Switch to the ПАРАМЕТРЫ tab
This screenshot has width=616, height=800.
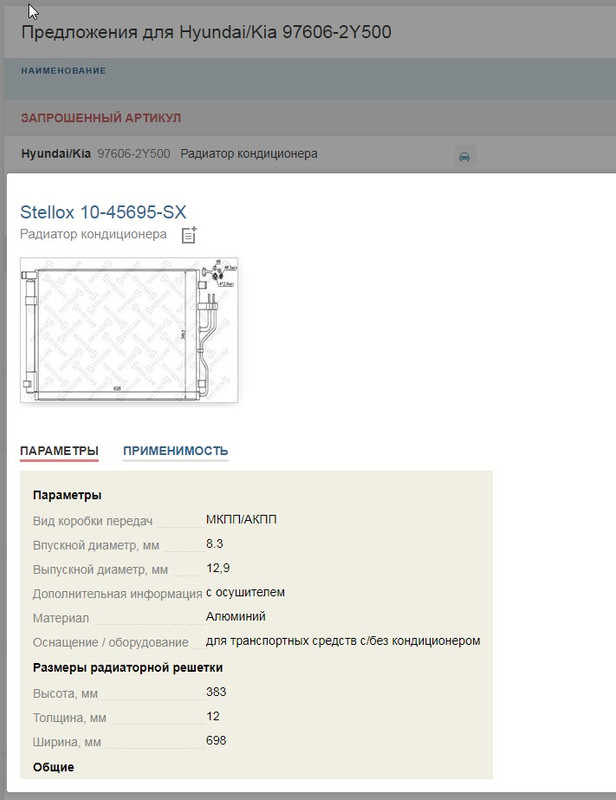point(59,451)
